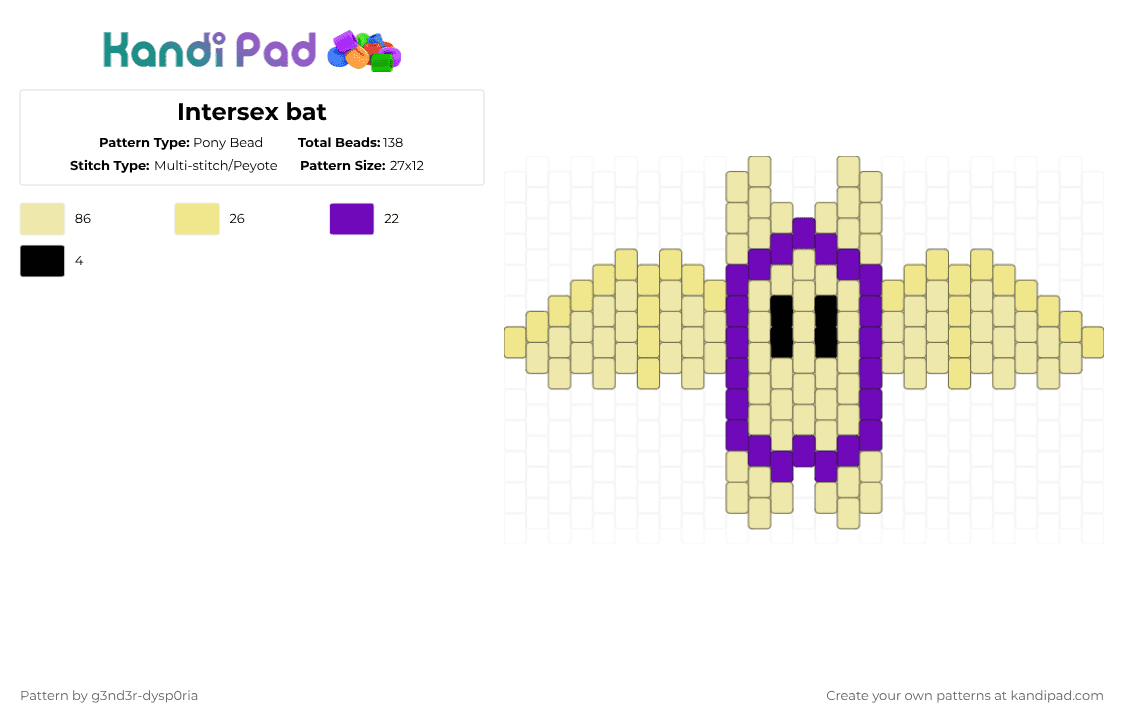
Task: Click the bat pattern's right wing tip bead
Action: [x=1092, y=342]
